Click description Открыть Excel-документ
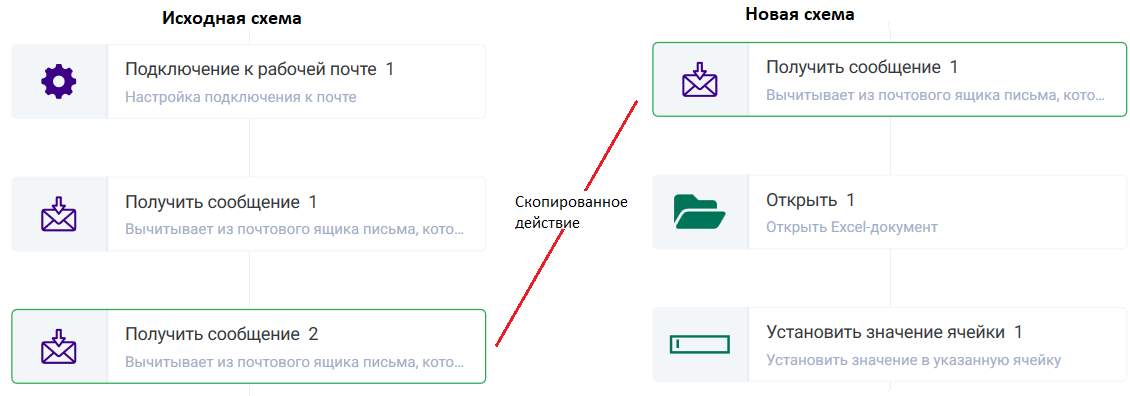Image resolution: width=1130 pixels, height=396 pixels. point(852,227)
